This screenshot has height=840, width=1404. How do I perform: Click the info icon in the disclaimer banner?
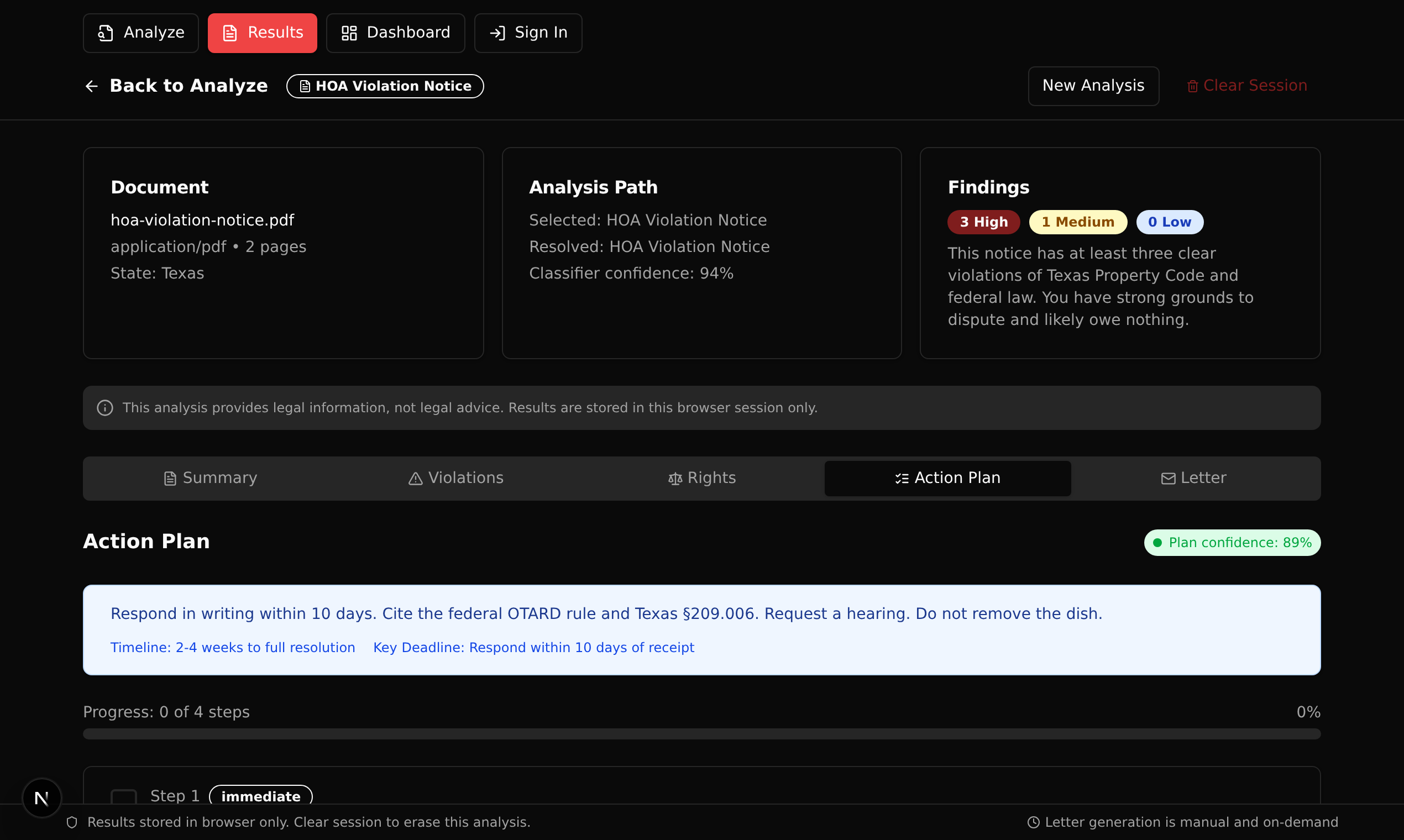pyautogui.click(x=104, y=407)
